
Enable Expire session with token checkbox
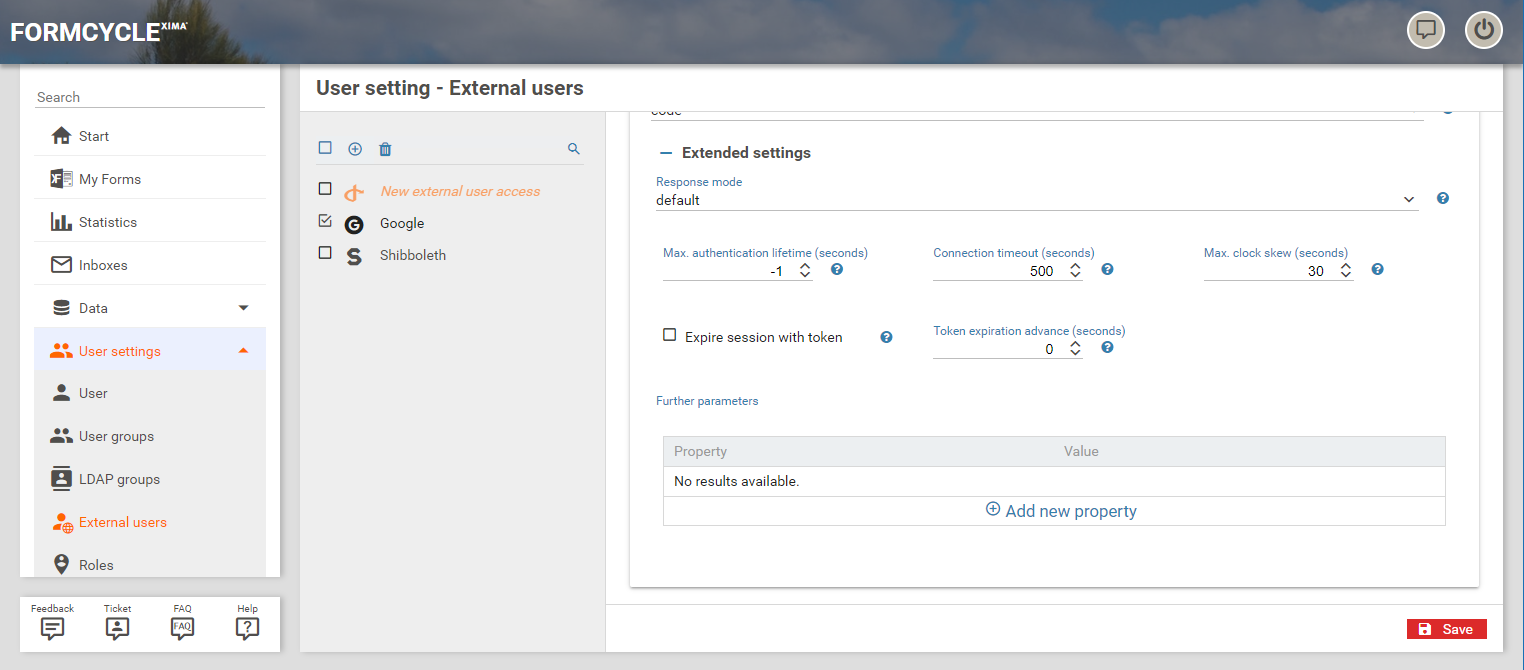[670, 336]
